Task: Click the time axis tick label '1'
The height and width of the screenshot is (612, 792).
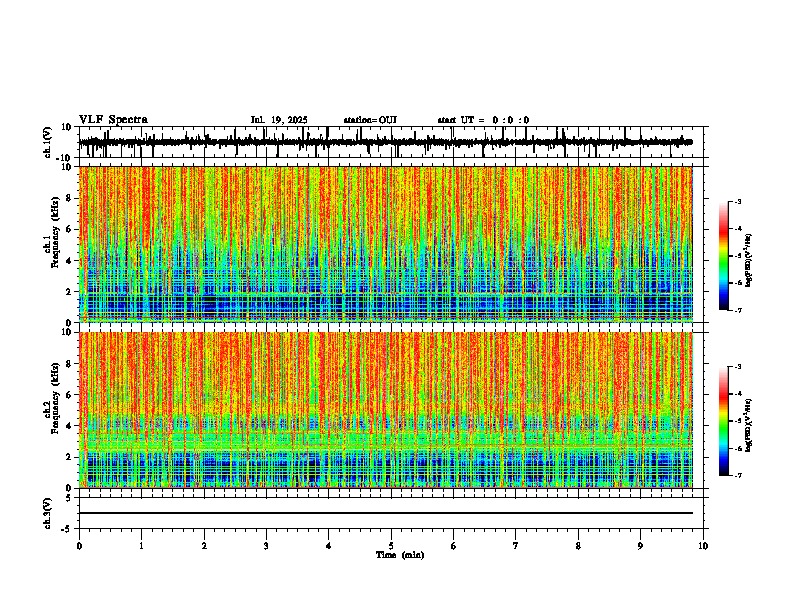Action: (141, 546)
